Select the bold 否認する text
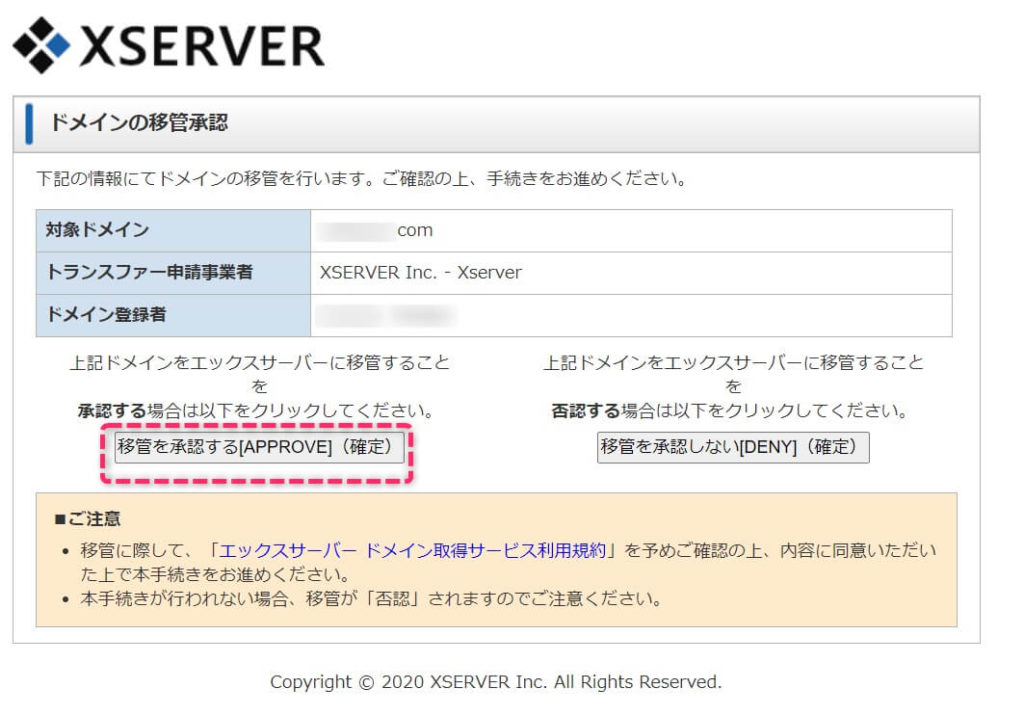 585,411
